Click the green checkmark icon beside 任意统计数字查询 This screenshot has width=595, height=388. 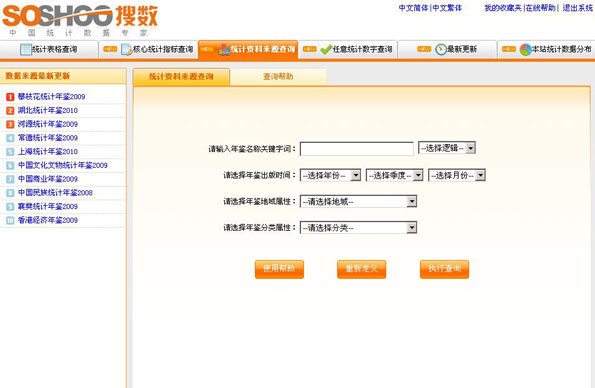pos(326,49)
